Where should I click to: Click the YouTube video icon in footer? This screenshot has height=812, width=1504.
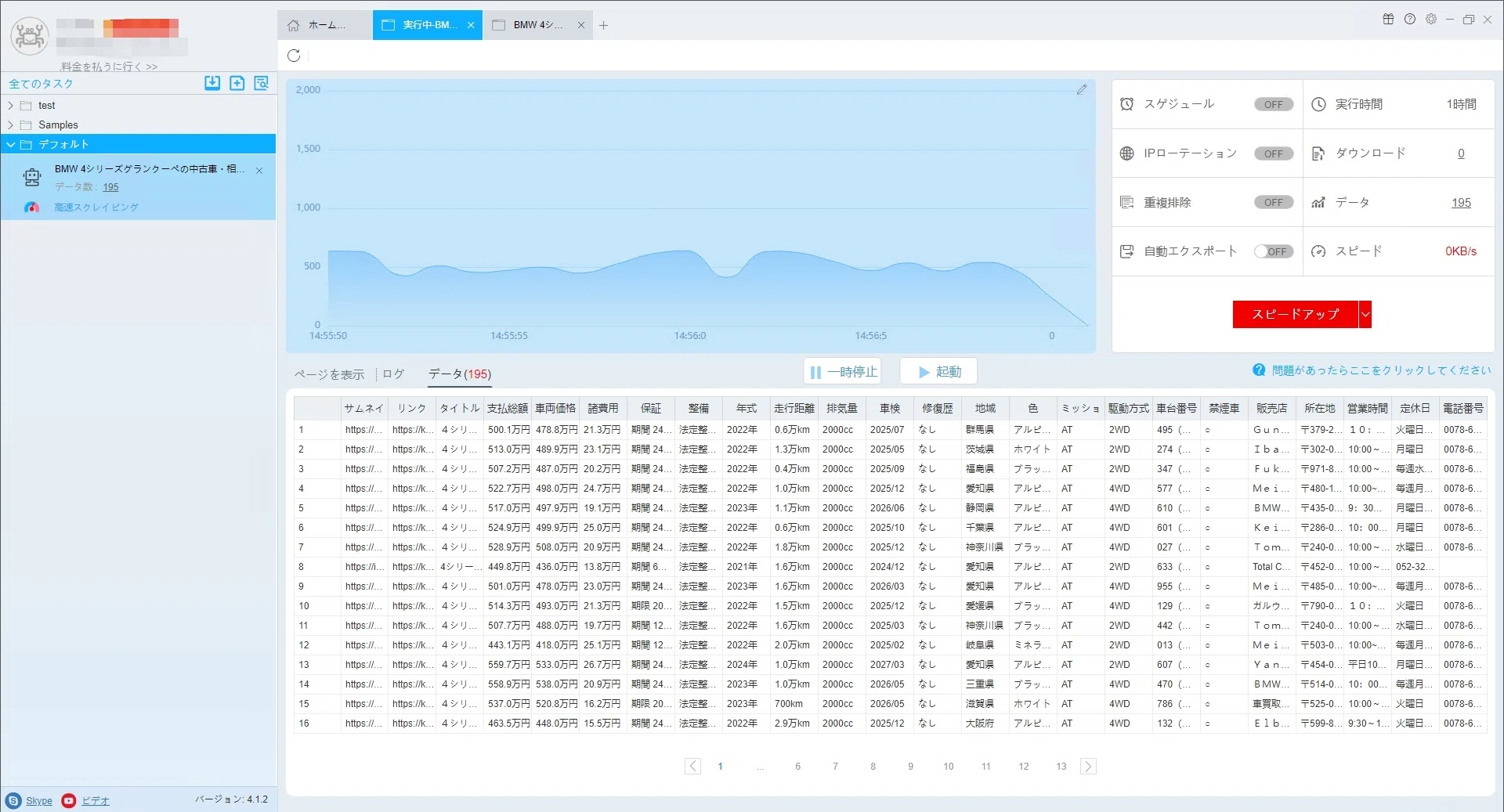tap(69, 800)
